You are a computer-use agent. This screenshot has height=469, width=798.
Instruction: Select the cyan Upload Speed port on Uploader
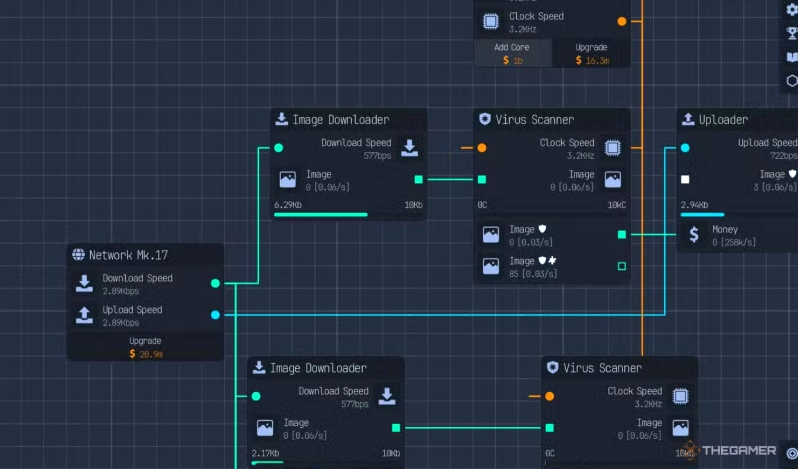(685, 148)
